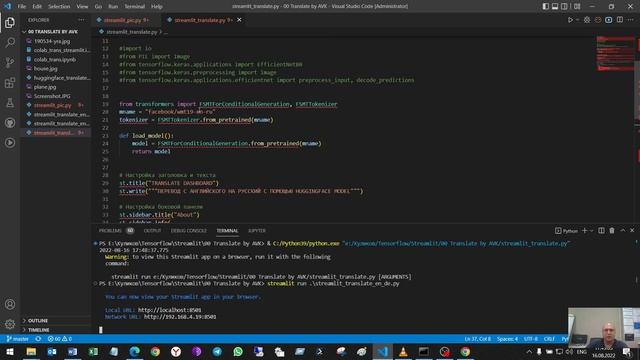640x360 pixels.
Task: Collapse the 00 TRANSLATE BY AVK folder
Action: point(52,31)
